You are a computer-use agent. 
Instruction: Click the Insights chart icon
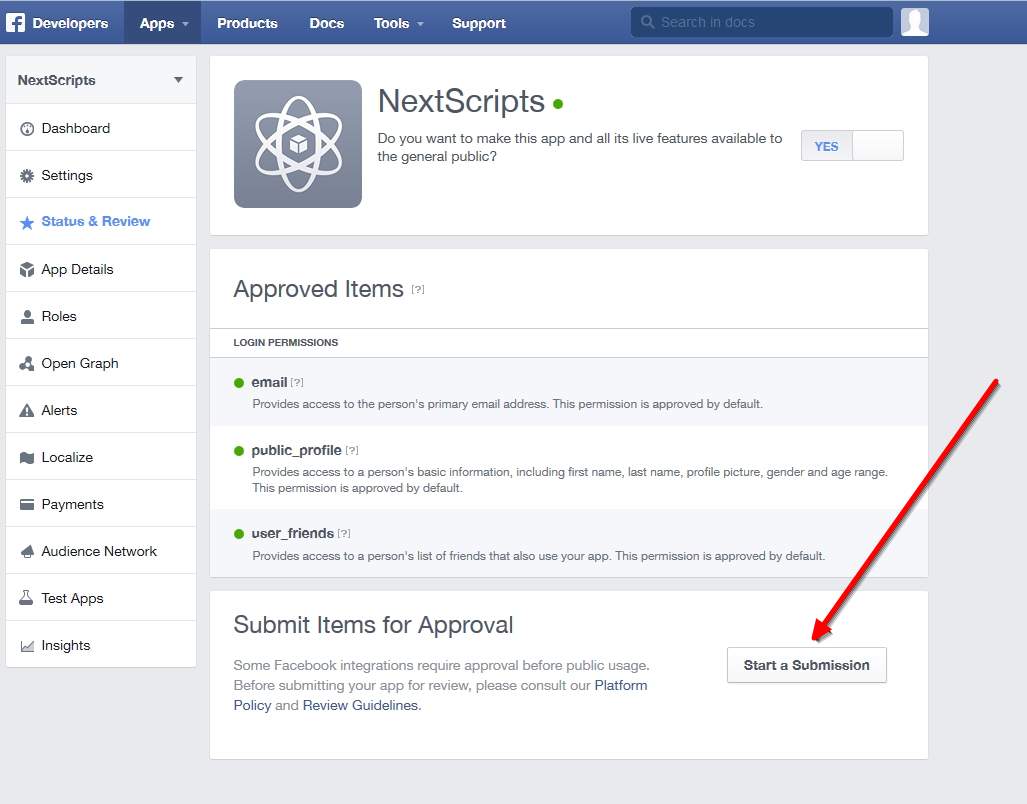coord(27,646)
